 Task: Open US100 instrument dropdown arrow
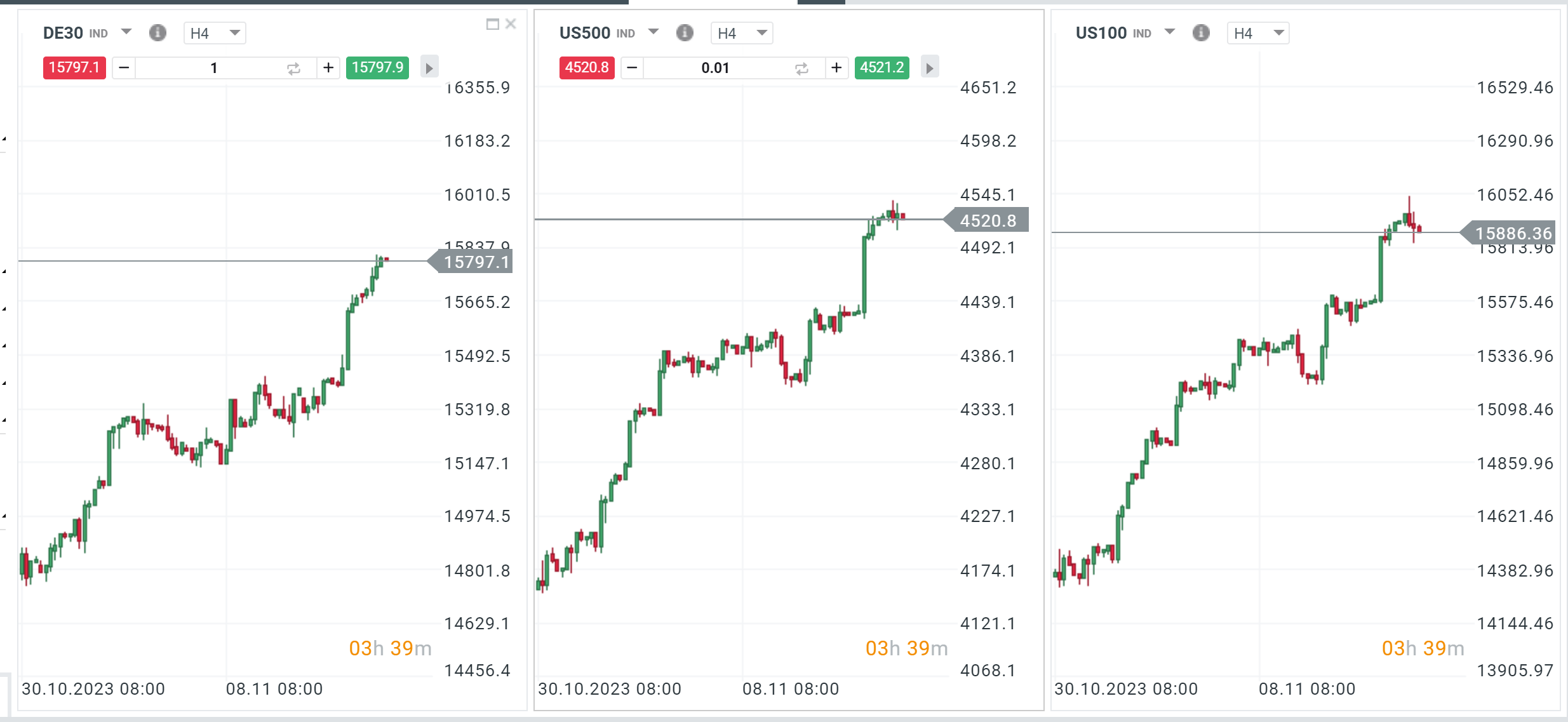(x=1169, y=32)
